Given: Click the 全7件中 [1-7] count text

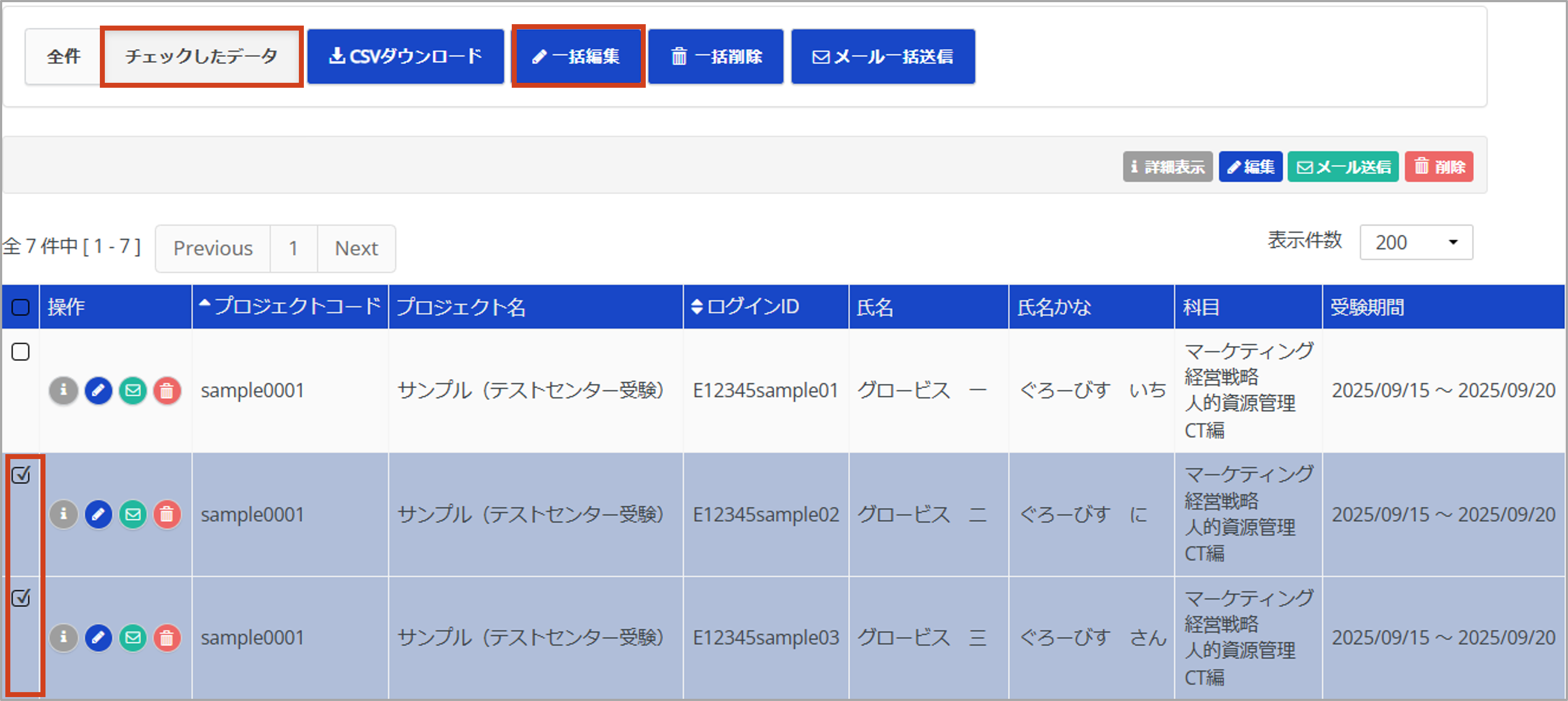Looking at the screenshot, I should [x=72, y=247].
